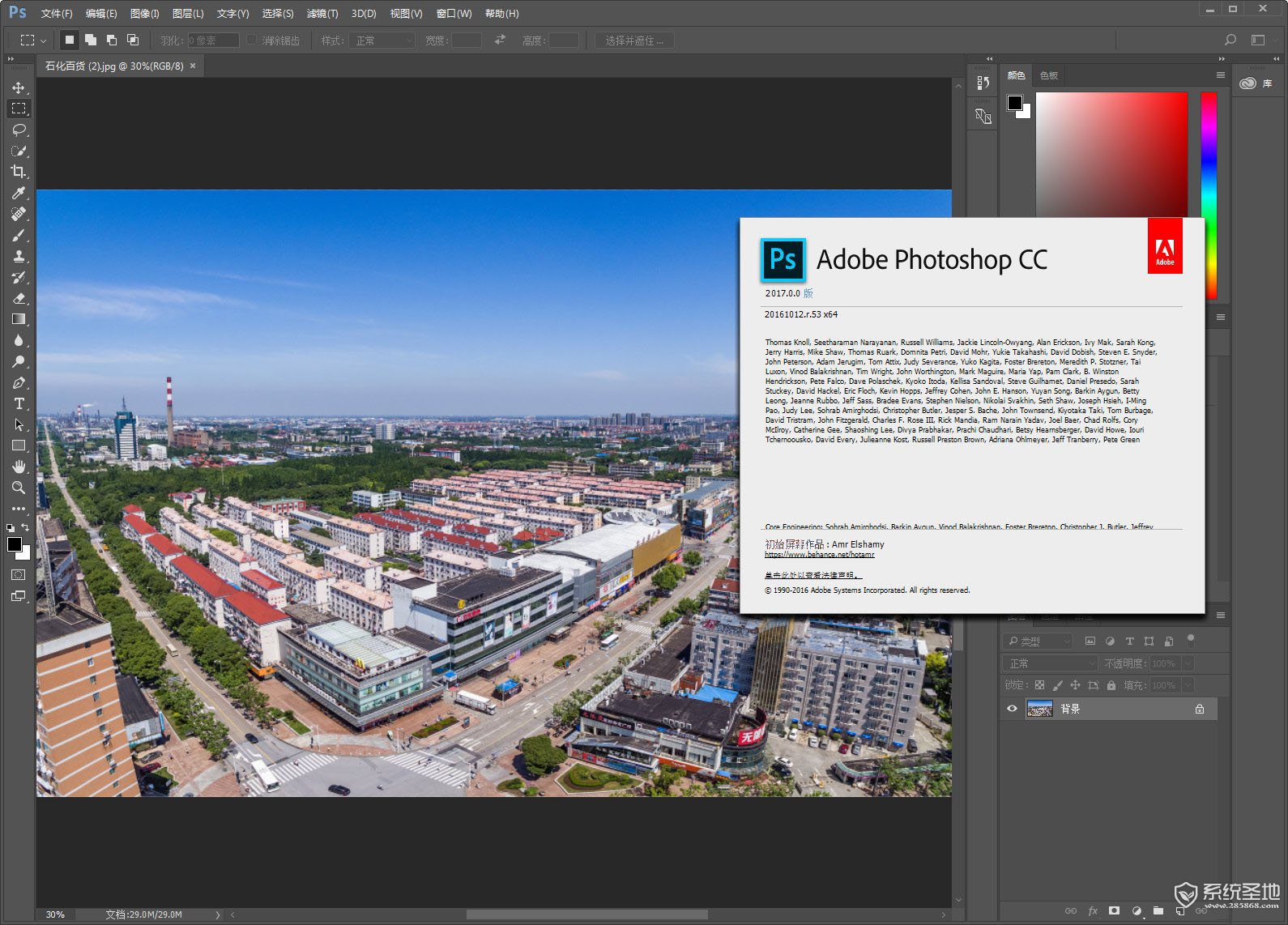Select the Crop tool
Screen dimensions: 1288x925
point(19,172)
